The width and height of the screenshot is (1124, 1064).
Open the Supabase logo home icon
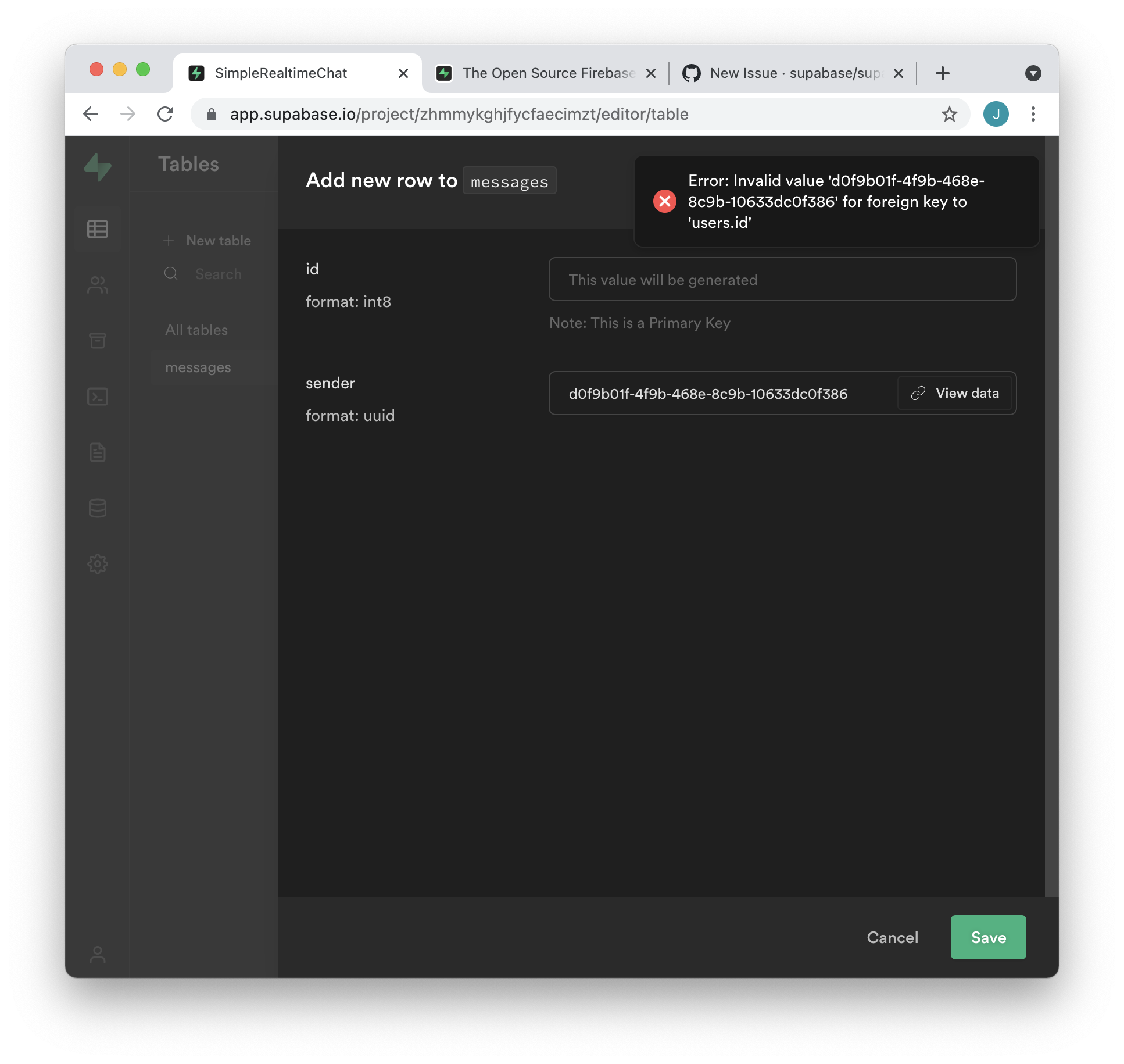(98, 167)
